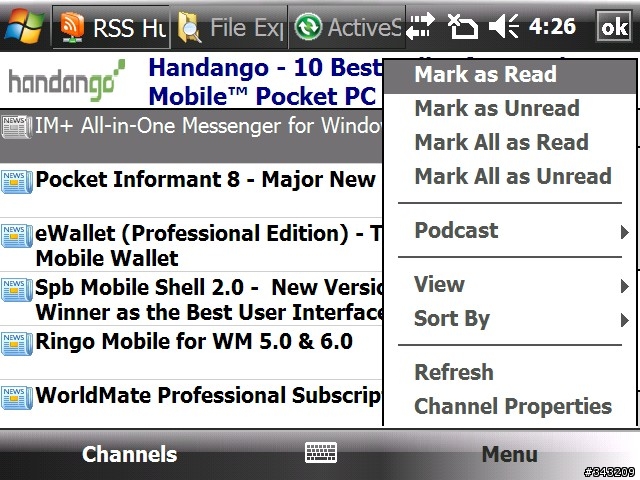Screen dimensions: 640x480
Task: Switch to the ActiveSync taskbar item
Action: (x=347, y=27)
